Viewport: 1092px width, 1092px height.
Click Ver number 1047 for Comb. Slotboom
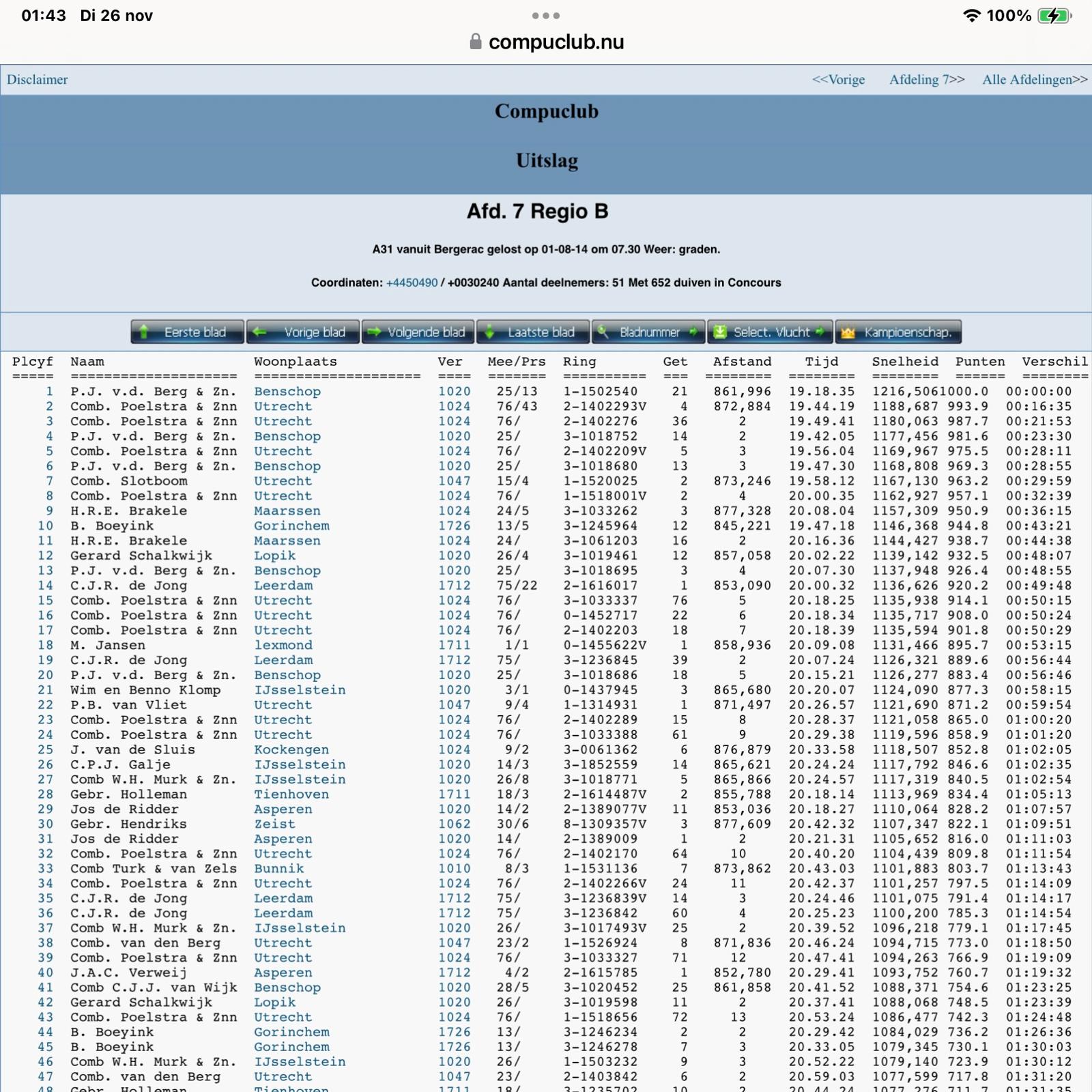pos(454,481)
